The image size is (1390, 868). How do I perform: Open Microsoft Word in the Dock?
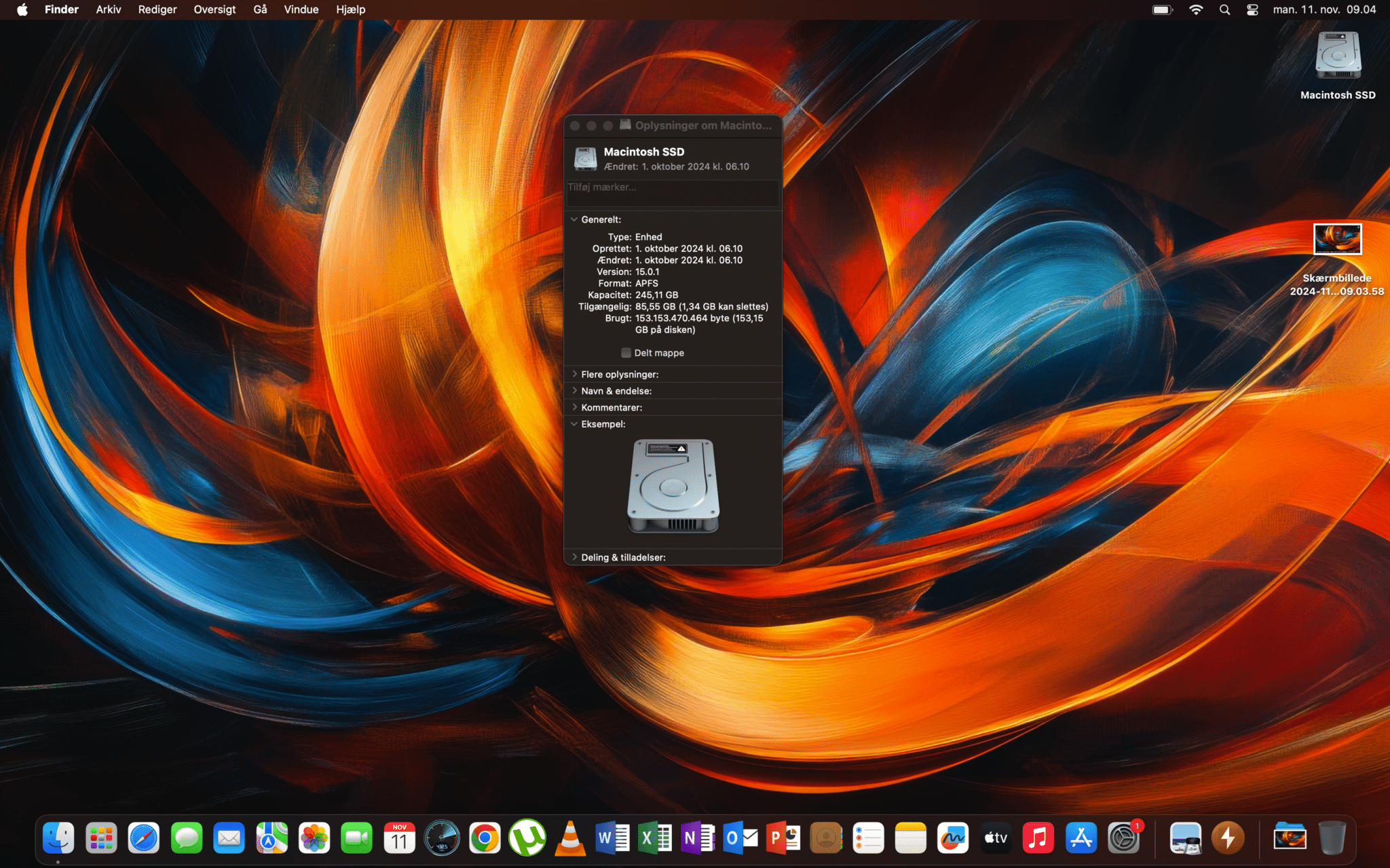click(613, 838)
